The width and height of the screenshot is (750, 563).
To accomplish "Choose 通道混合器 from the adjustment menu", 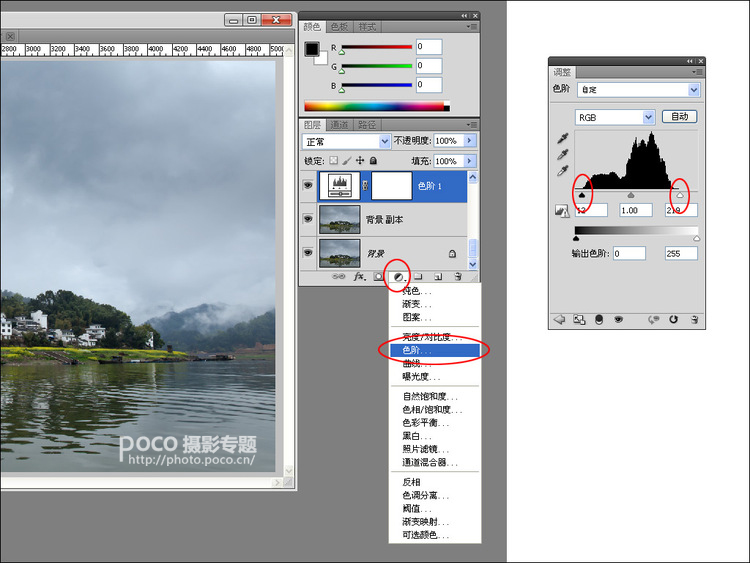I will tap(435, 462).
